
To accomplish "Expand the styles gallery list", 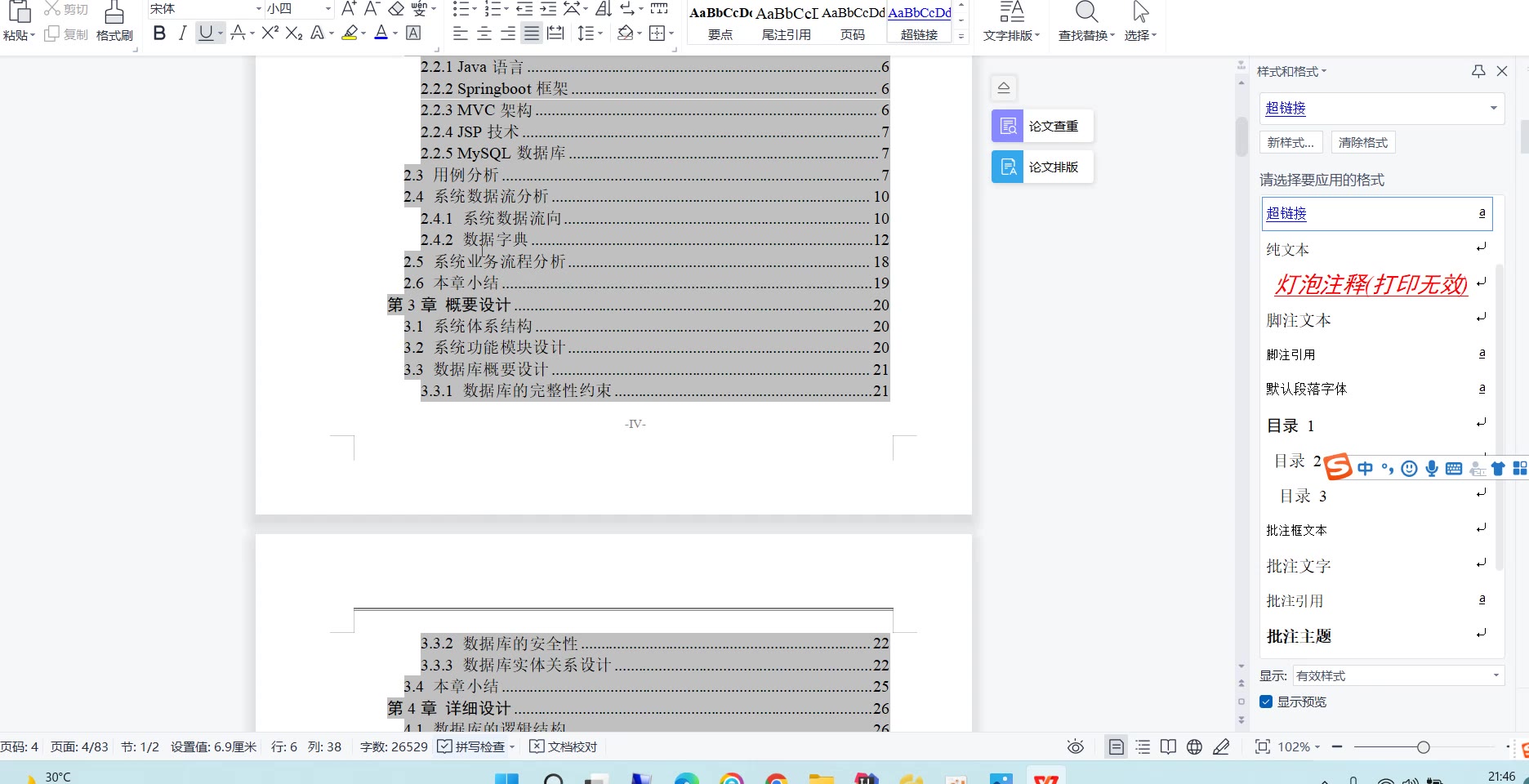I will click(961, 36).
